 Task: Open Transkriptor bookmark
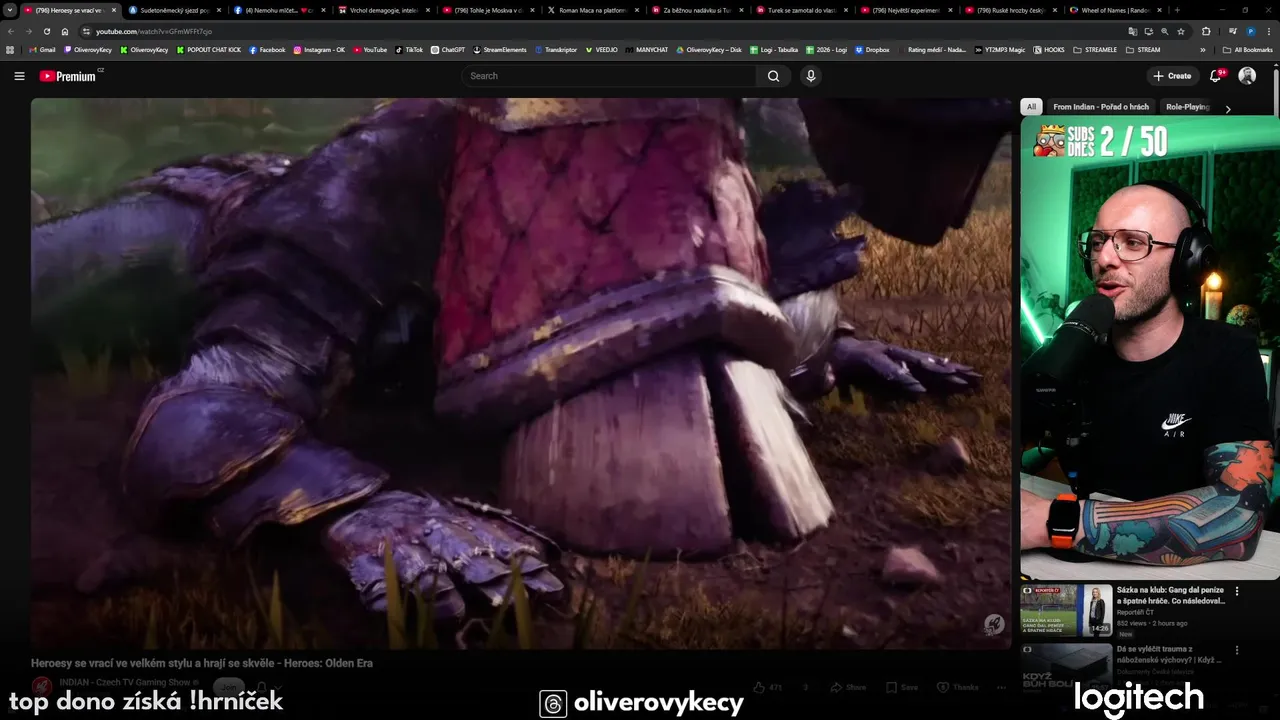556,49
